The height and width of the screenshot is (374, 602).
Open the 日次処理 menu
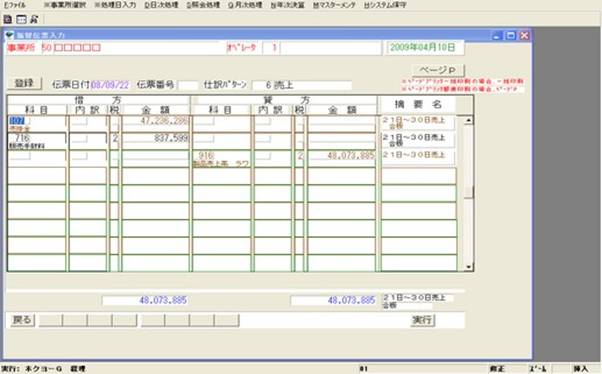[x=161, y=5]
